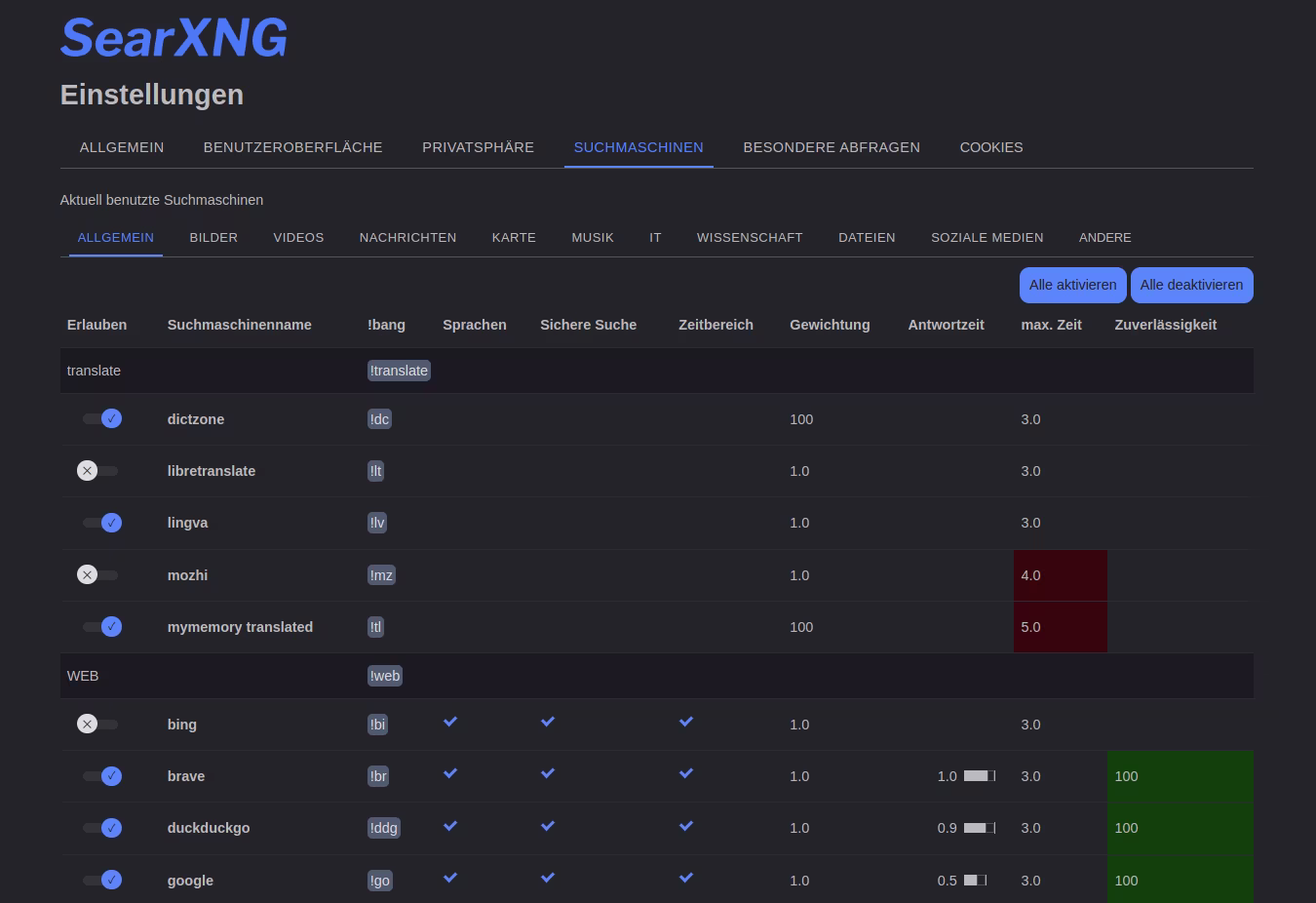Disable the dictzone engine toggle
The width and height of the screenshot is (1316, 903).
point(101,419)
